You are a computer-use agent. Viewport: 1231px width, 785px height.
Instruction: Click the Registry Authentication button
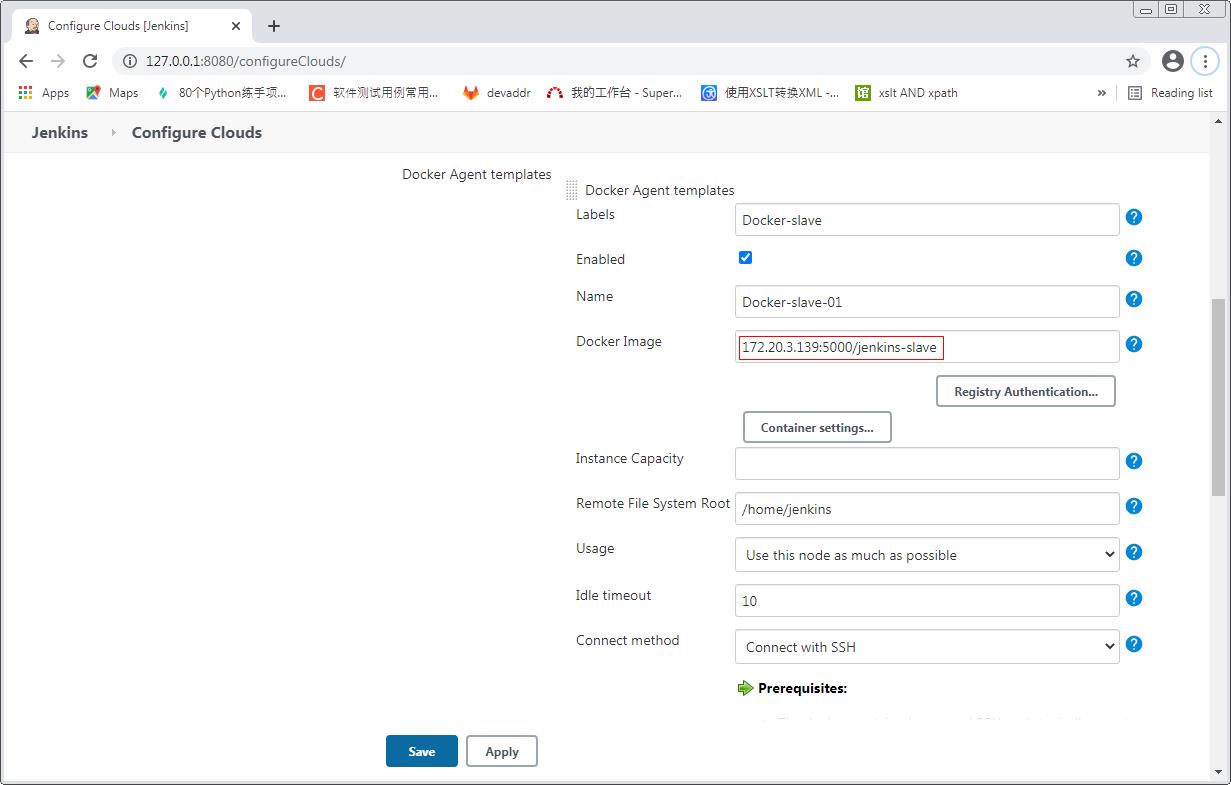coord(1026,391)
